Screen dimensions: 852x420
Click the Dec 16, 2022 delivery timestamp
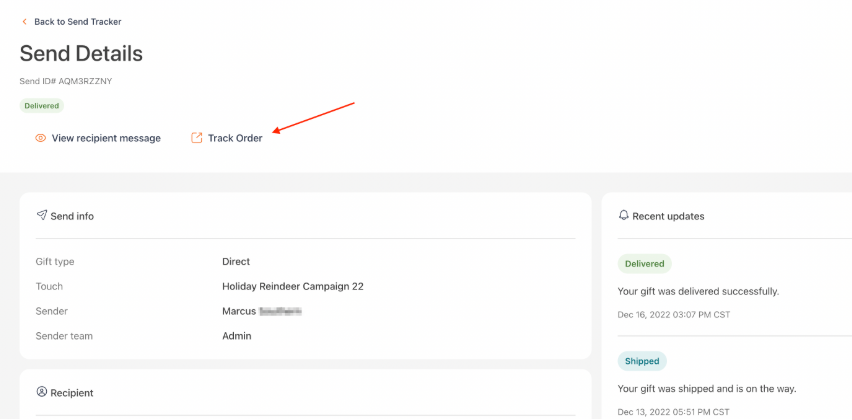coord(674,315)
